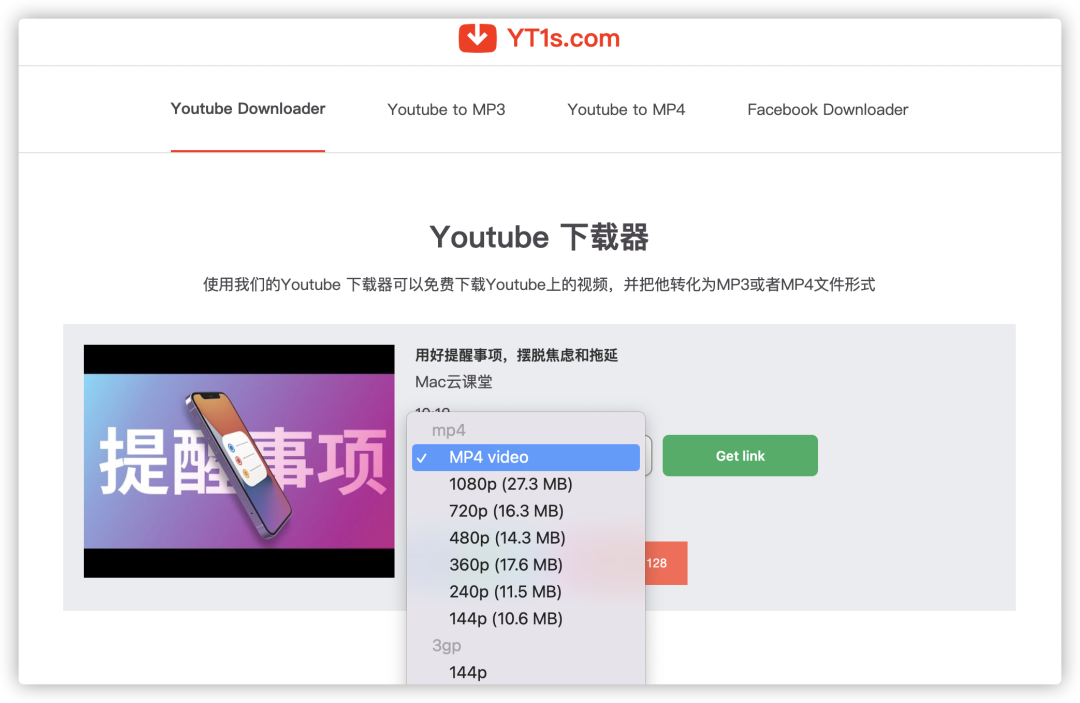Select the MP4 video option

coord(526,457)
